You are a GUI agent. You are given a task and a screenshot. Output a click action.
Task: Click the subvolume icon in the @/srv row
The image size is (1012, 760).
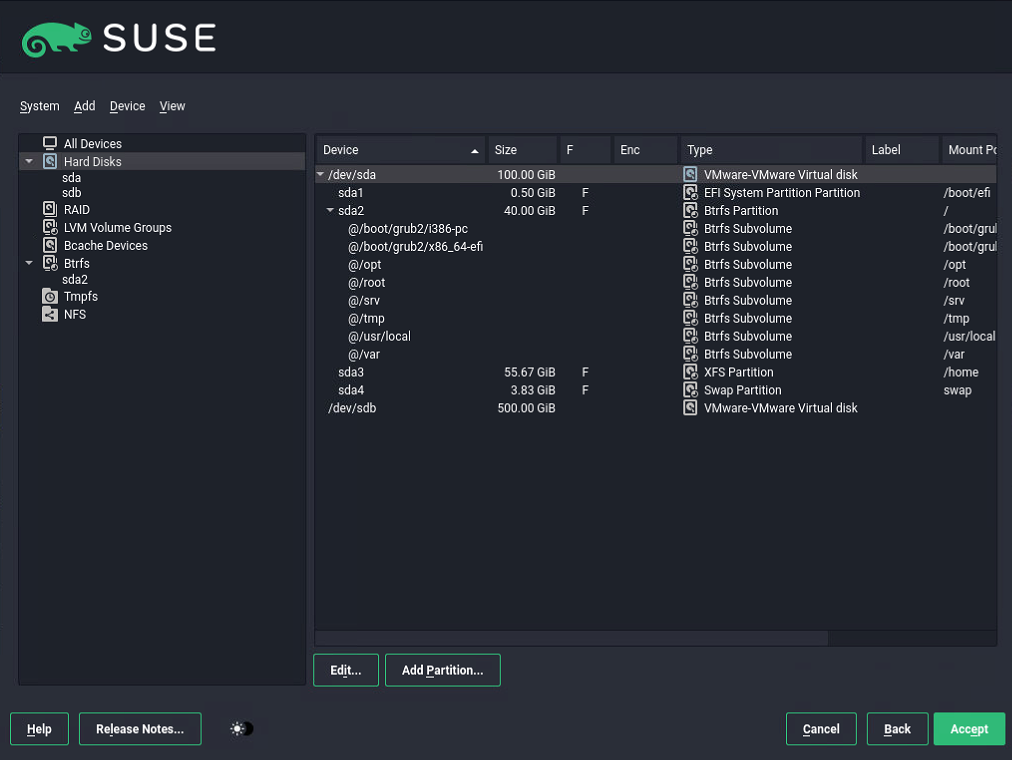tap(690, 300)
